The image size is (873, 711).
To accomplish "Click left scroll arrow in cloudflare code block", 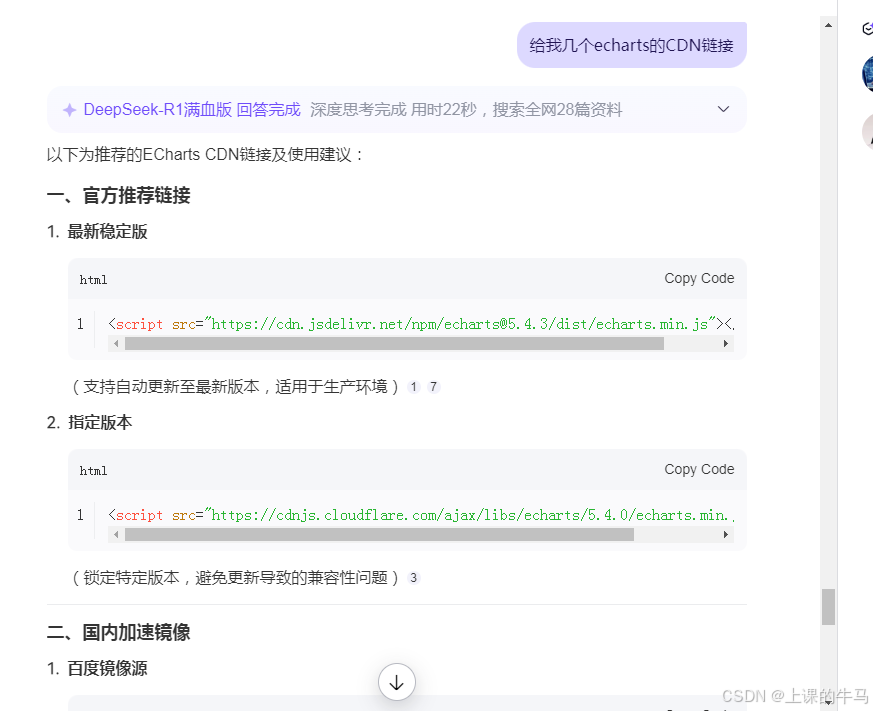I will pyautogui.click(x=116, y=535).
